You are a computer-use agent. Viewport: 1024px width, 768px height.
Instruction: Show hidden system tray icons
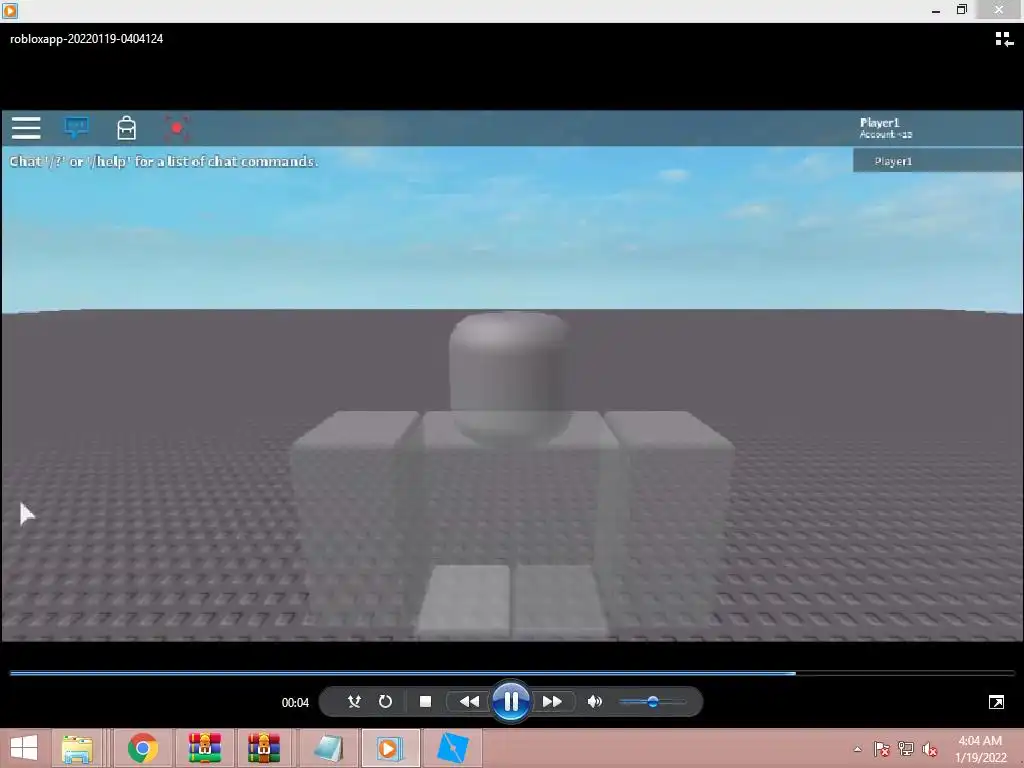[x=857, y=749]
